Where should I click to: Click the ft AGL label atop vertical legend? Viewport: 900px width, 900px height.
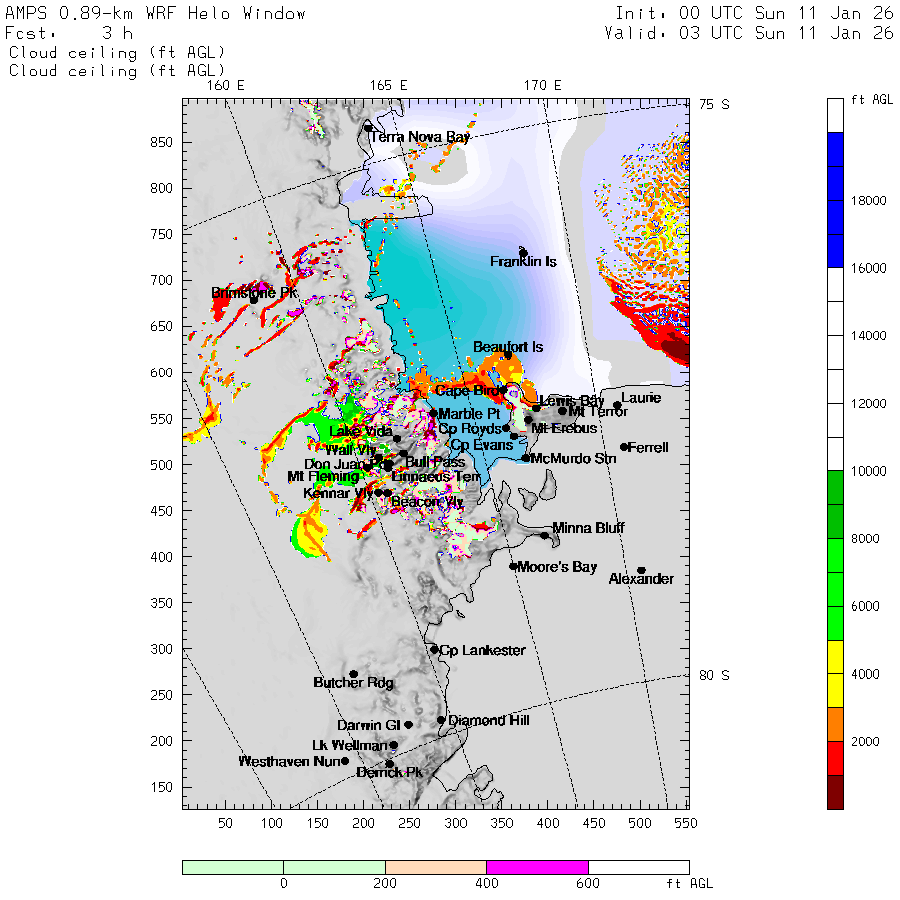tap(872, 100)
